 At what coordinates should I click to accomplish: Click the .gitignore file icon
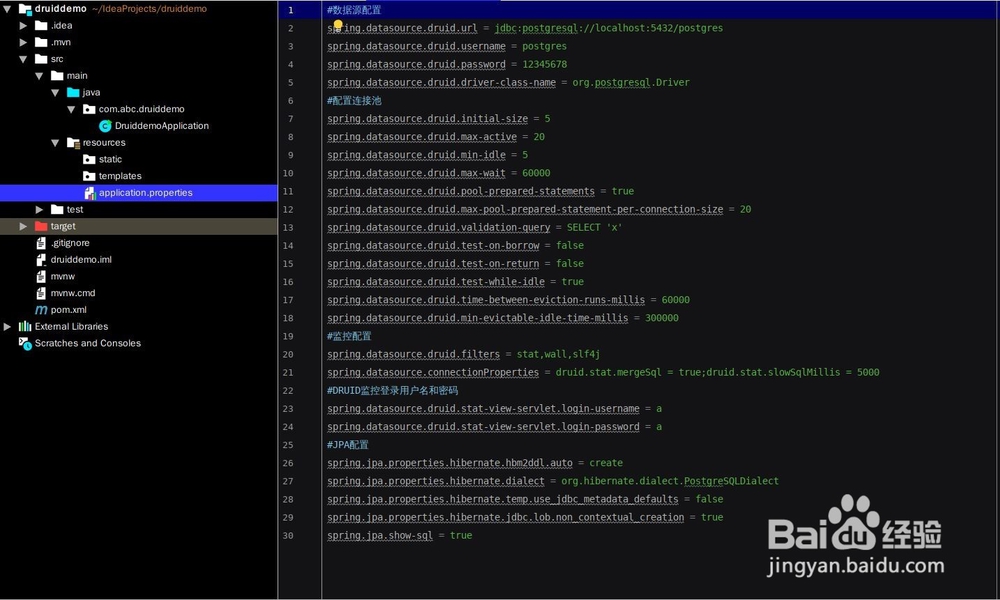coord(41,243)
